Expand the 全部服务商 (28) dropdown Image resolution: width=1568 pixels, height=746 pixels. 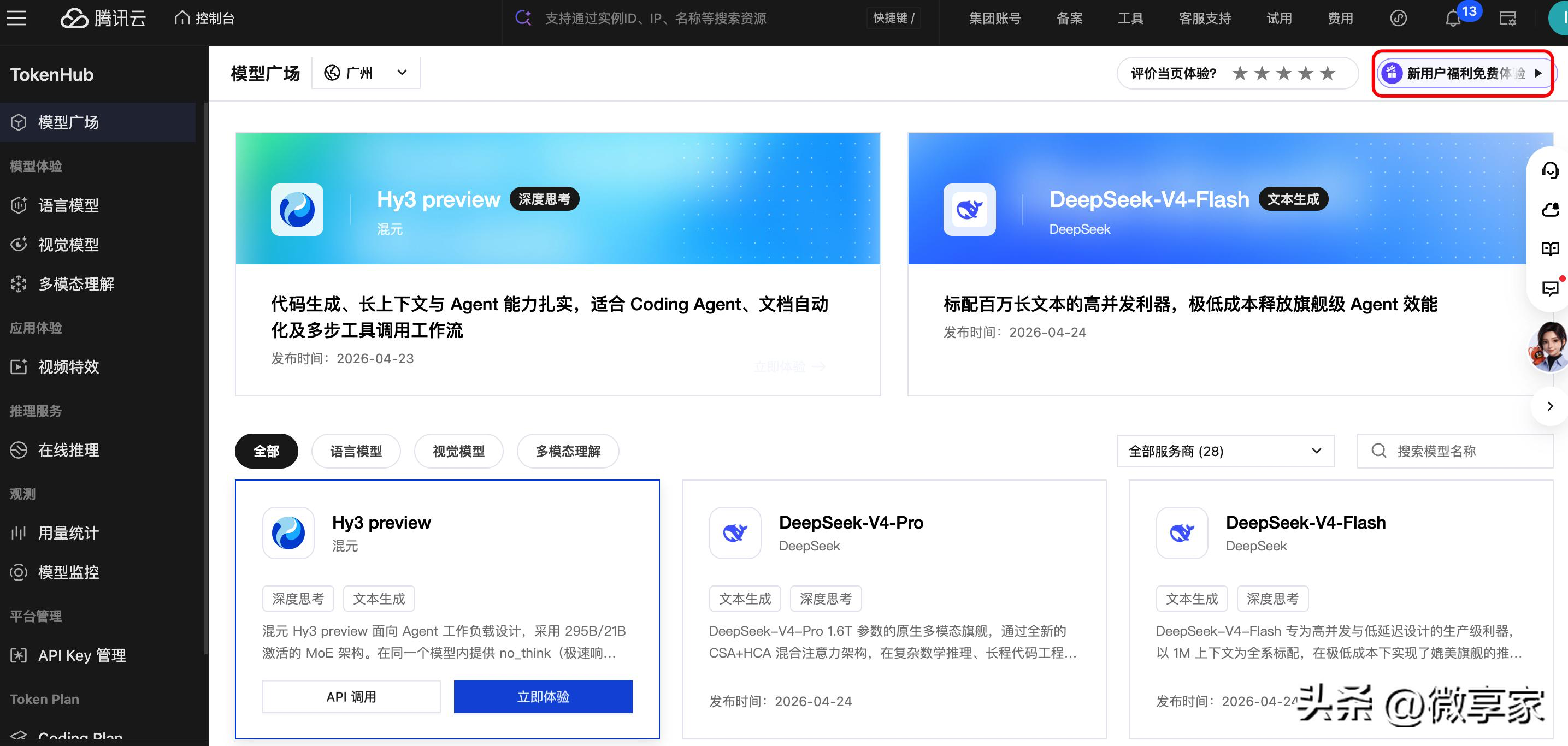1226,452
